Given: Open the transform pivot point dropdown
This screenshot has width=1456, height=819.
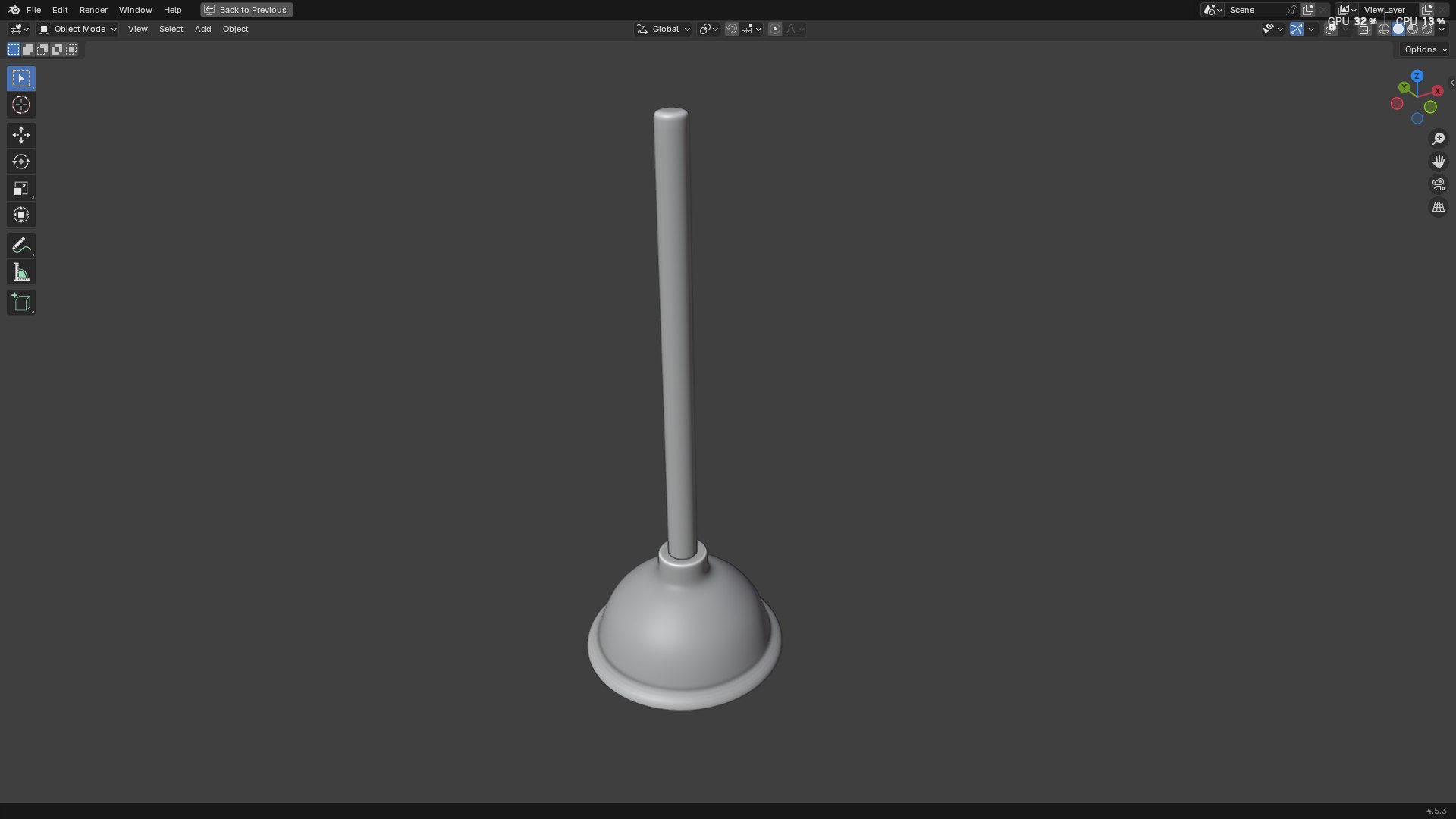Looking at the screenshot, I should 709,29.
